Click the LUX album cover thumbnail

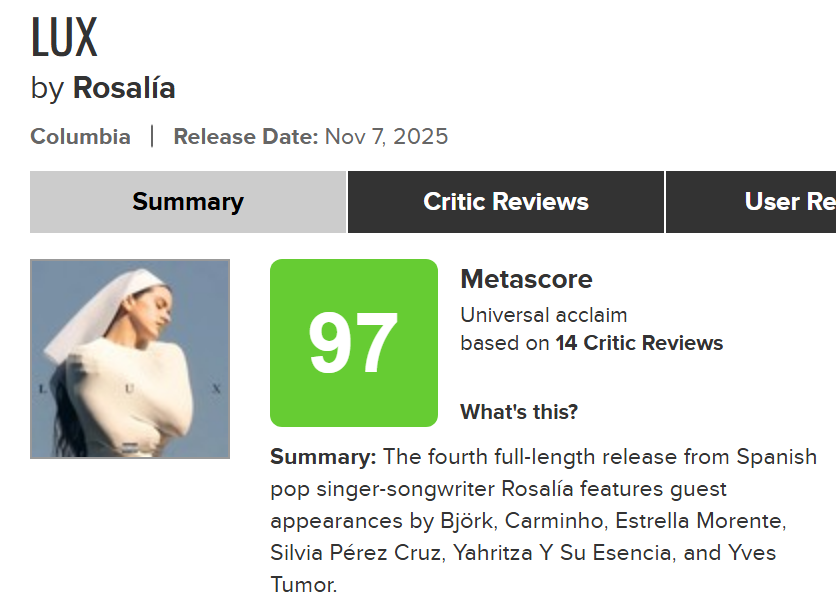(x=130, y=359)
